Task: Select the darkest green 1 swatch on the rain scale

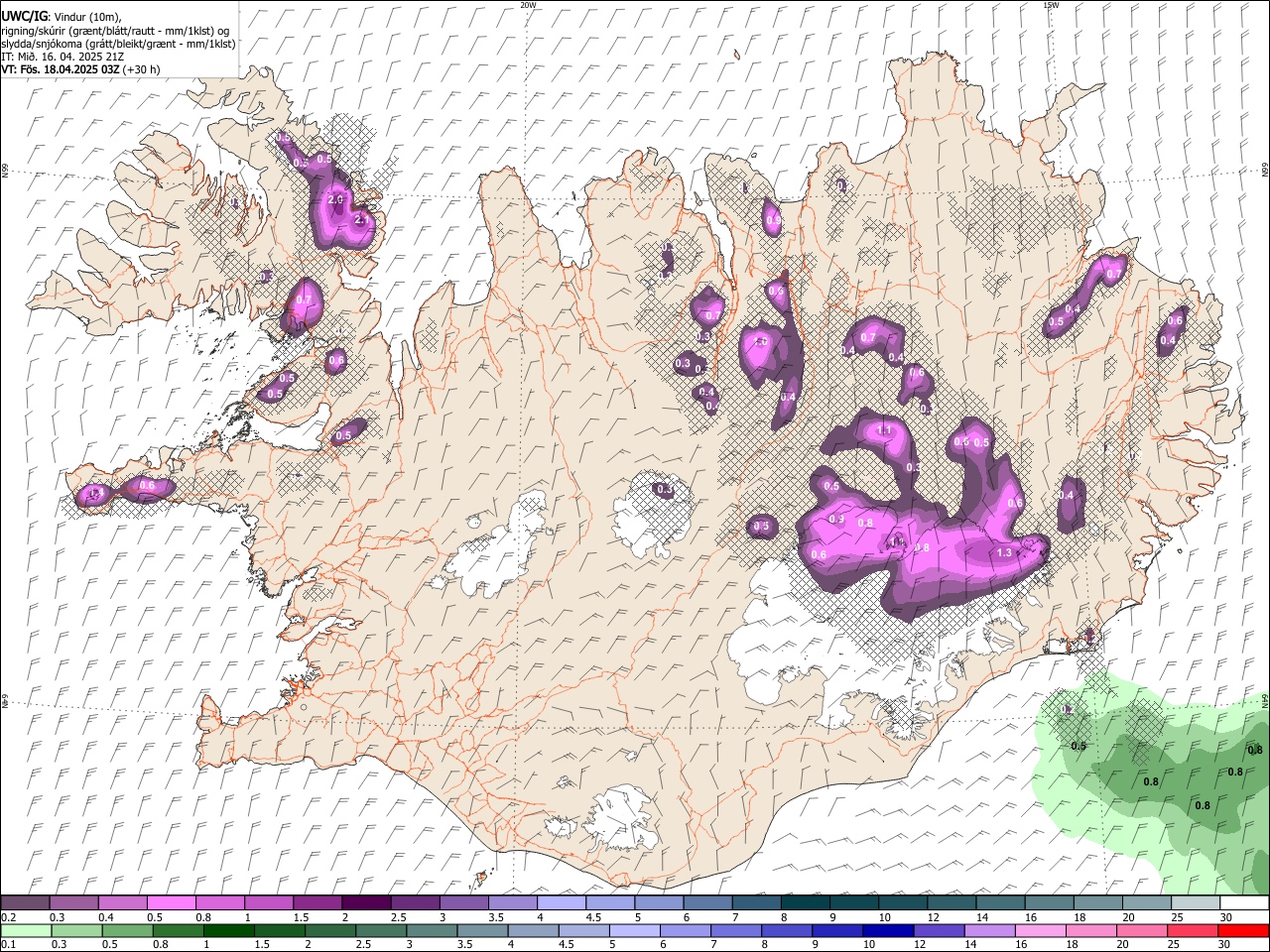Action: tap(228, 930)
